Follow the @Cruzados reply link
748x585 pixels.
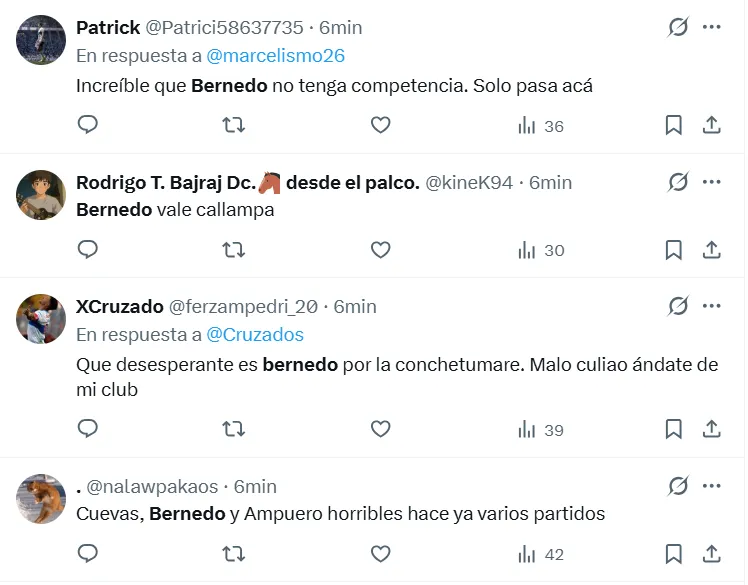(x=255, y=334)
